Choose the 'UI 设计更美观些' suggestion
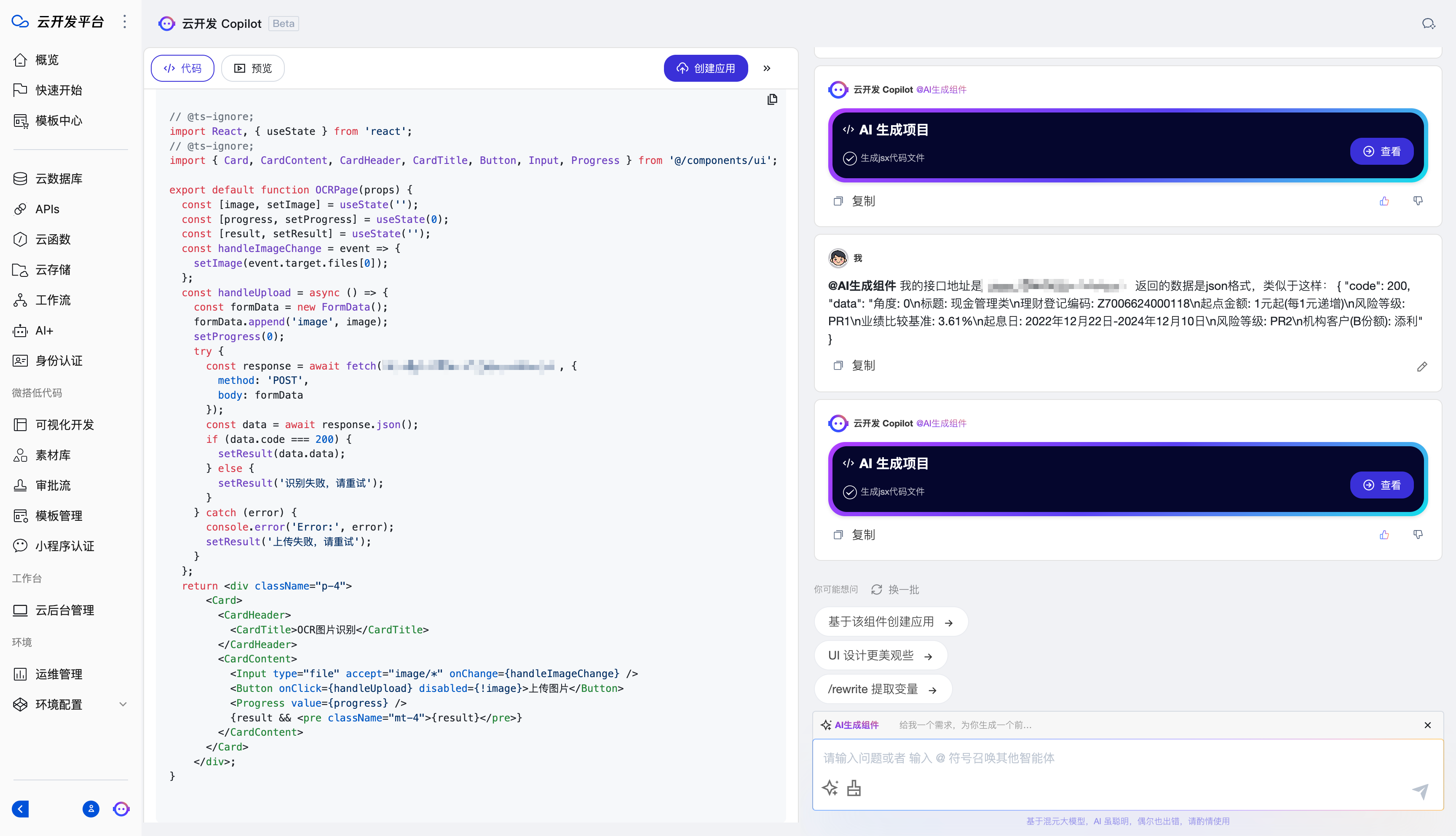Viewport: 1456px width, 836px height. (x=880, y=655)
